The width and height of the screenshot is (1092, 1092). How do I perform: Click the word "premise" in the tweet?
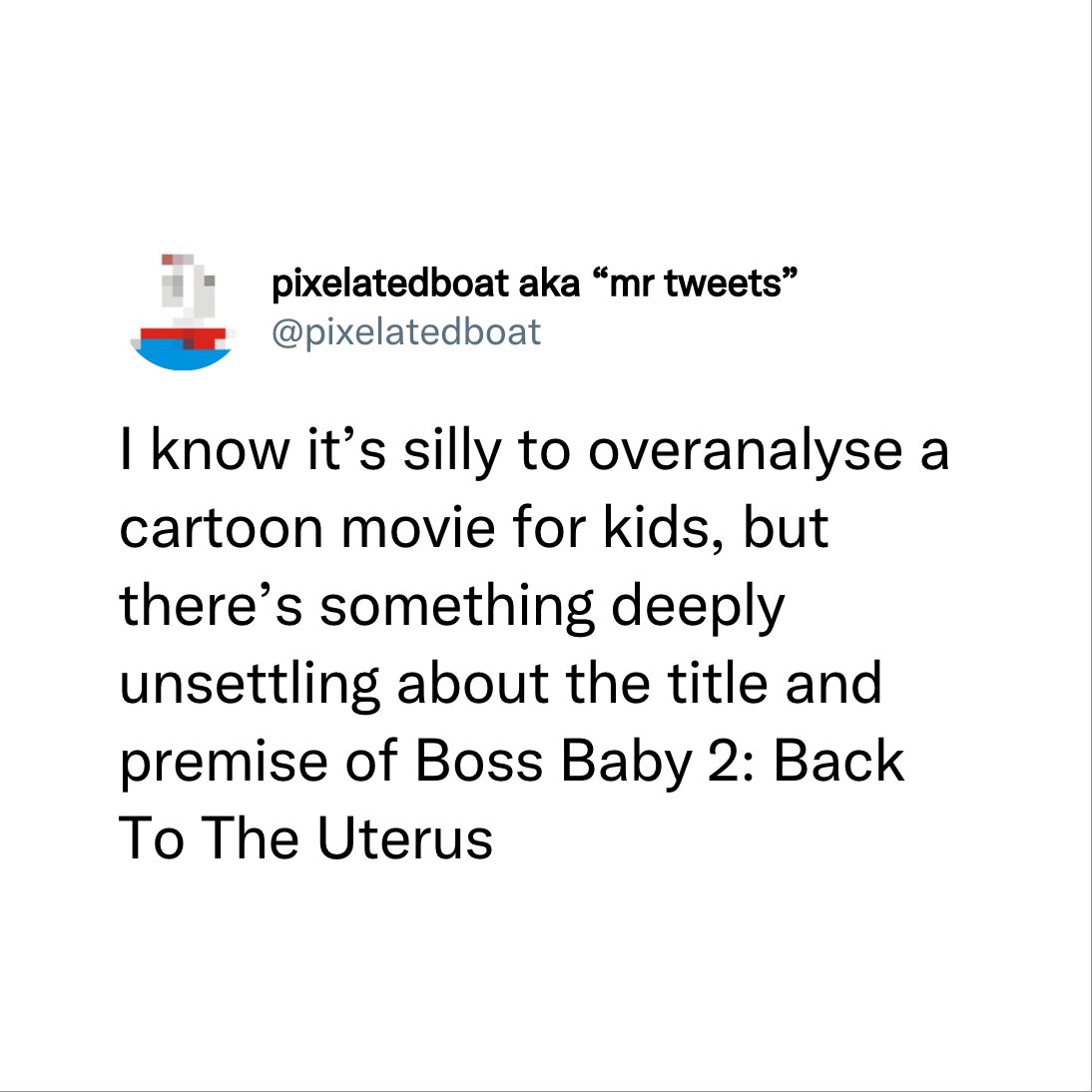tap(224, 764)
